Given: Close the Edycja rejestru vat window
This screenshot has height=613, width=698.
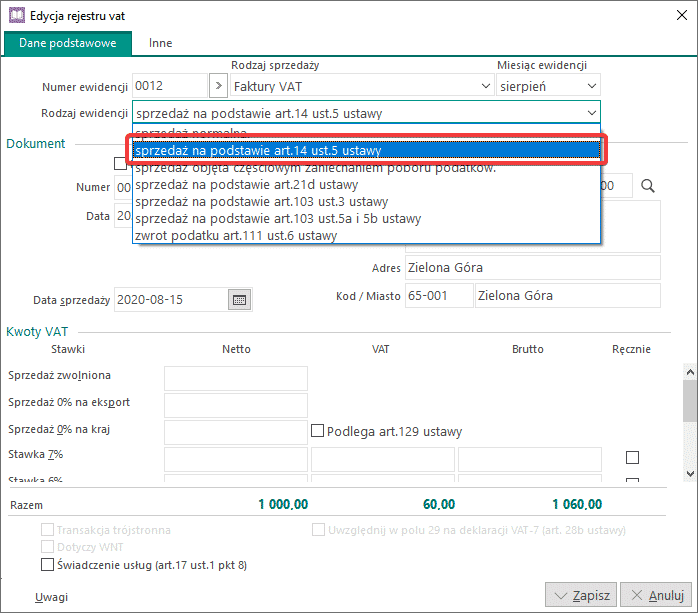Looking at the screenshot, I should tap(682, 15).
